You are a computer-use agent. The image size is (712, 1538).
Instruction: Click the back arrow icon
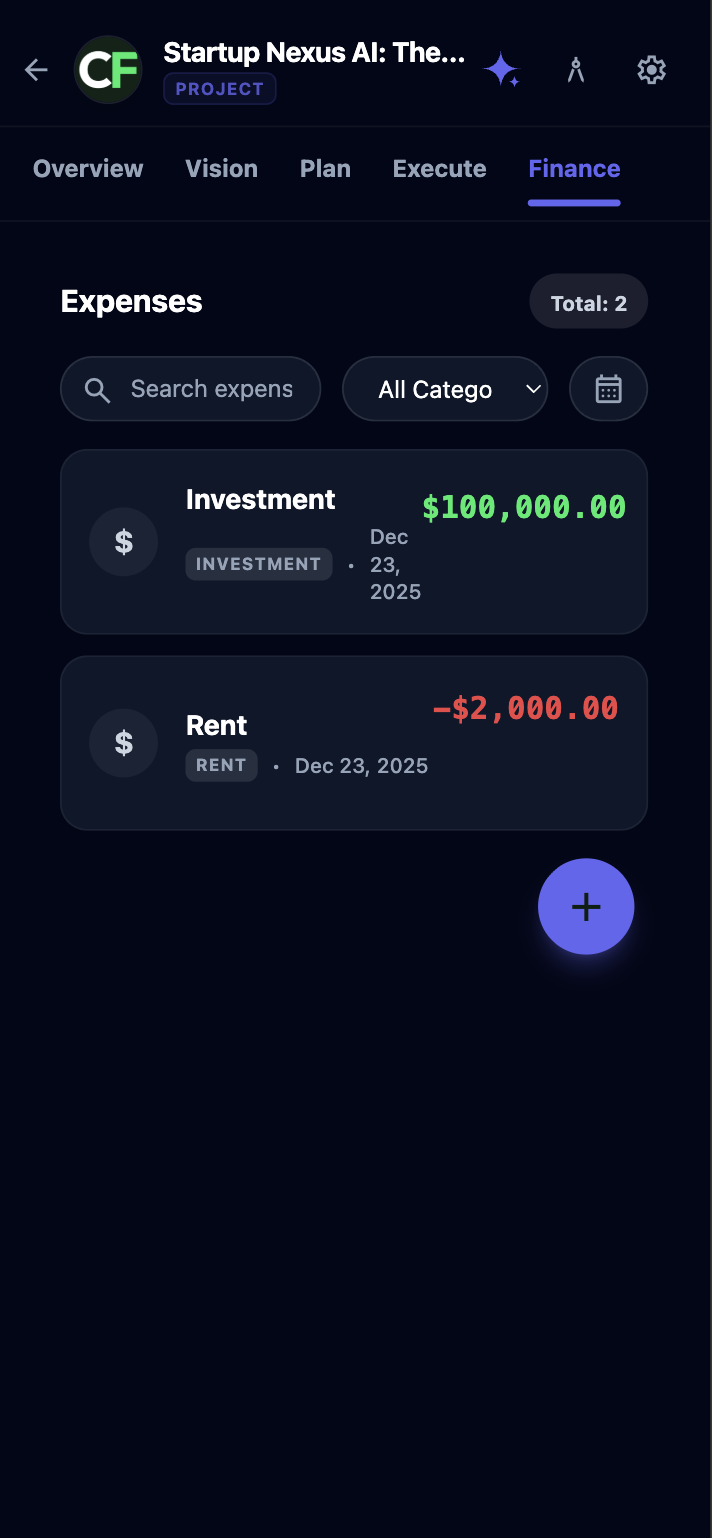[37, 70]
